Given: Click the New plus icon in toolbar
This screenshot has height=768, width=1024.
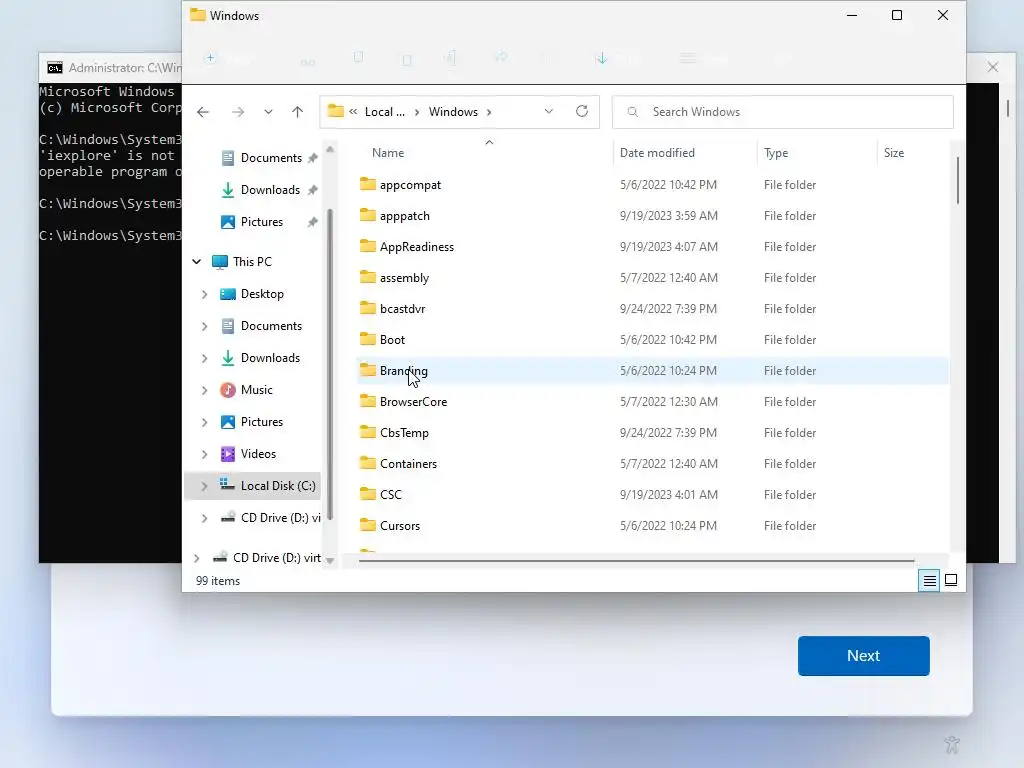Looking at the screenshot, I should (210, 58).
